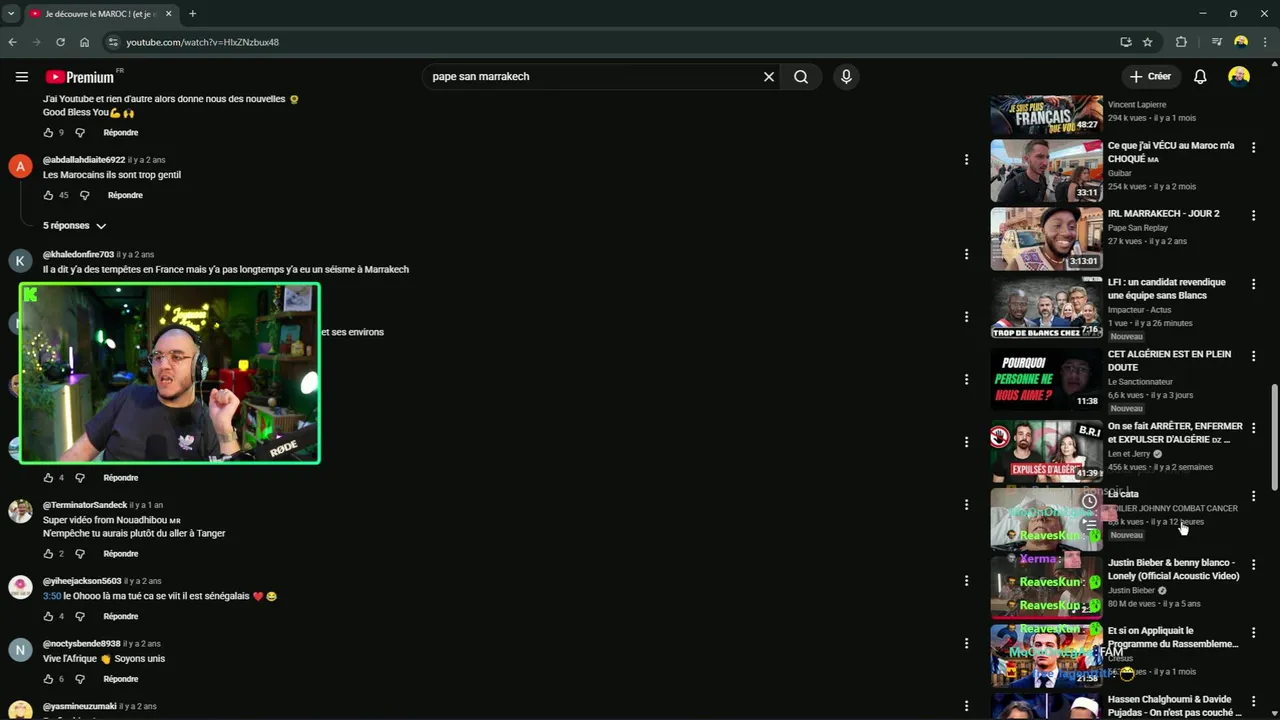
Task: Click the address bar URL youtube.com/watch
Action: (202, 42)
